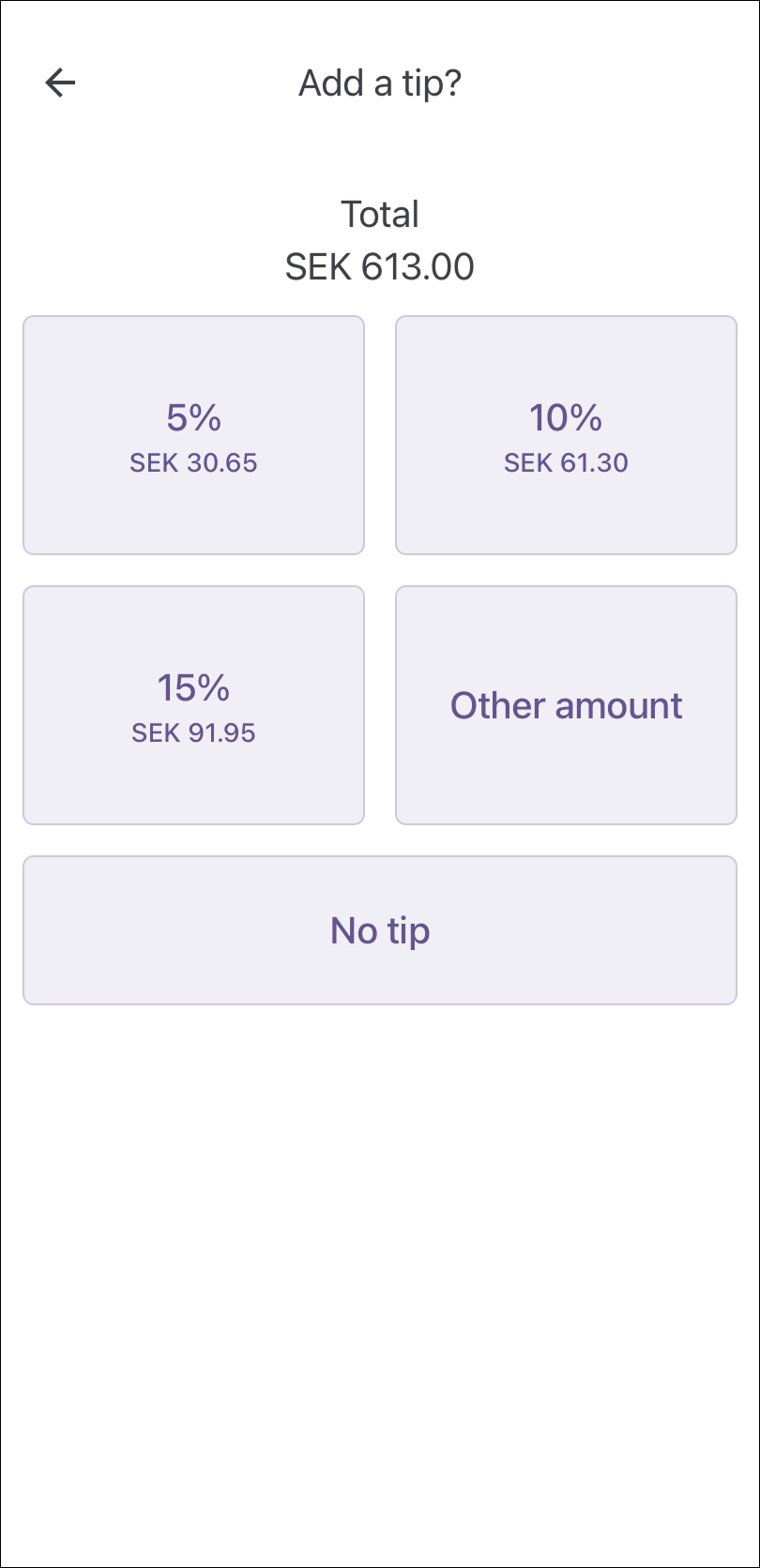This screenshot has width=760, height=1568.
Task: Return to previous screen via back arrow
Action: tap(60, 83)
